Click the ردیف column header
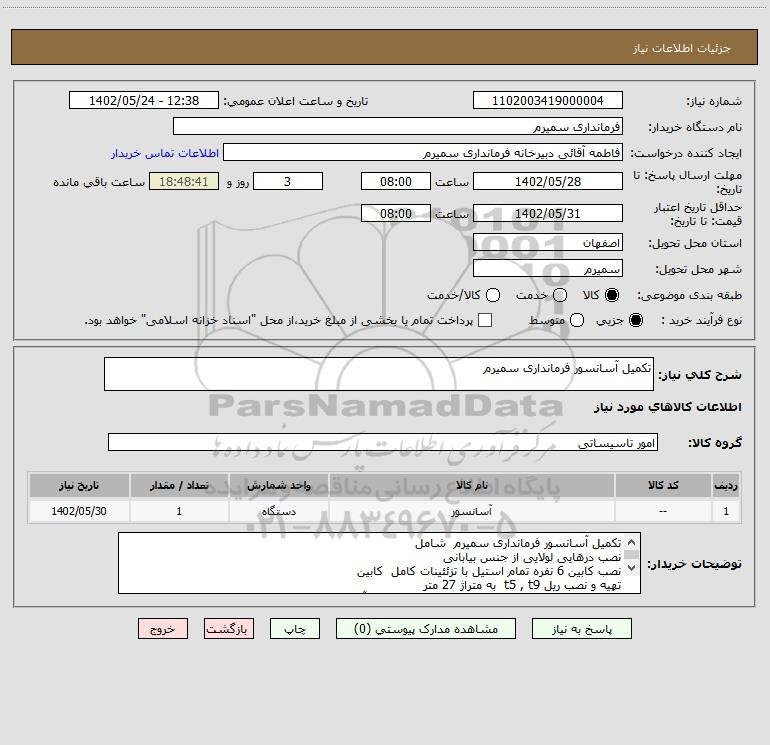This screenshot has height=745, width=770. [726, 485]
